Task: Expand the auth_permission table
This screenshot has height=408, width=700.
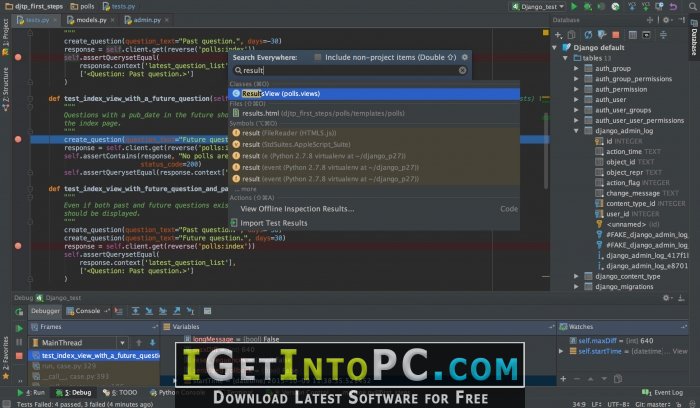Action: pos(576,89)
